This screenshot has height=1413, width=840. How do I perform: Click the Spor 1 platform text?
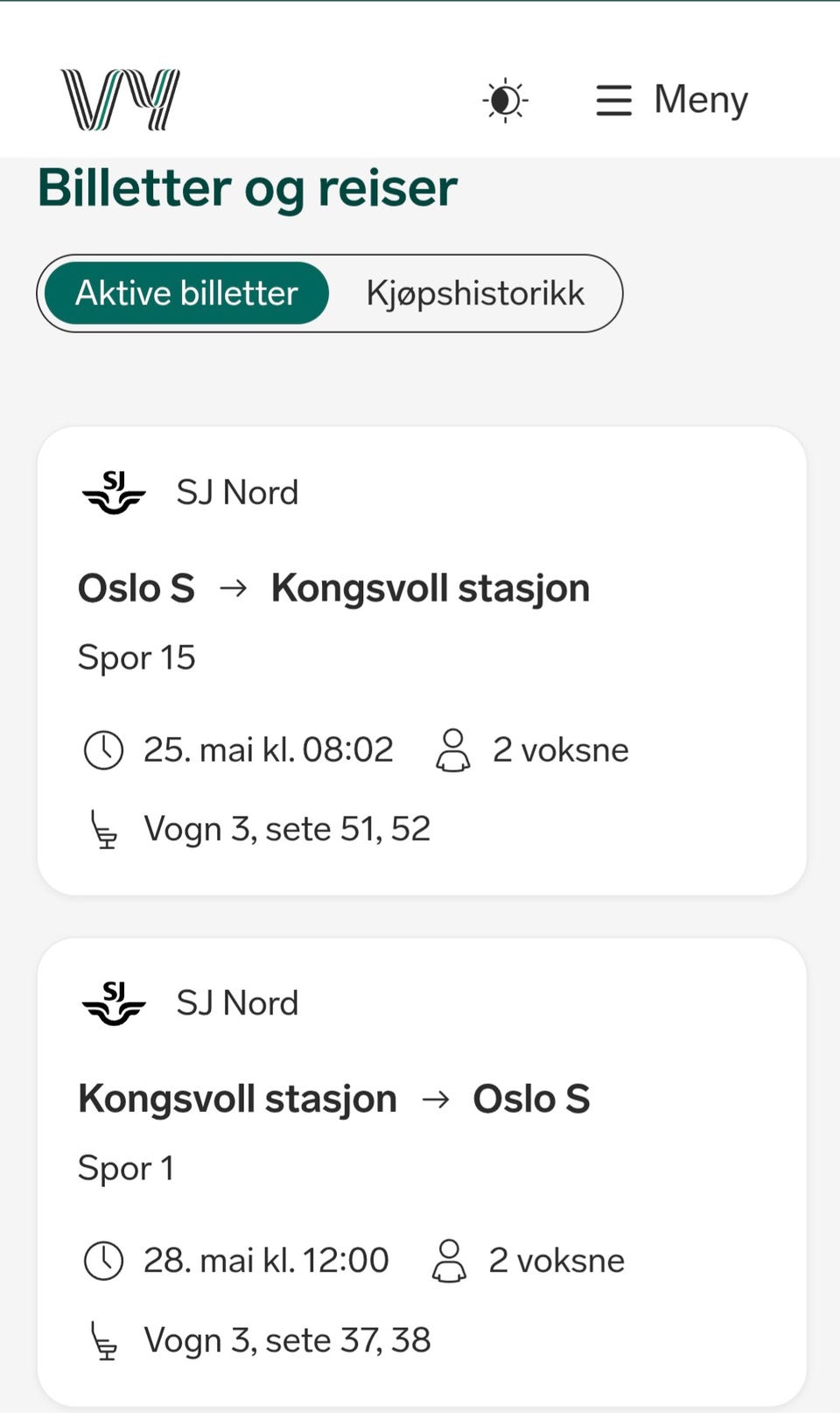tap(126, 1168)
